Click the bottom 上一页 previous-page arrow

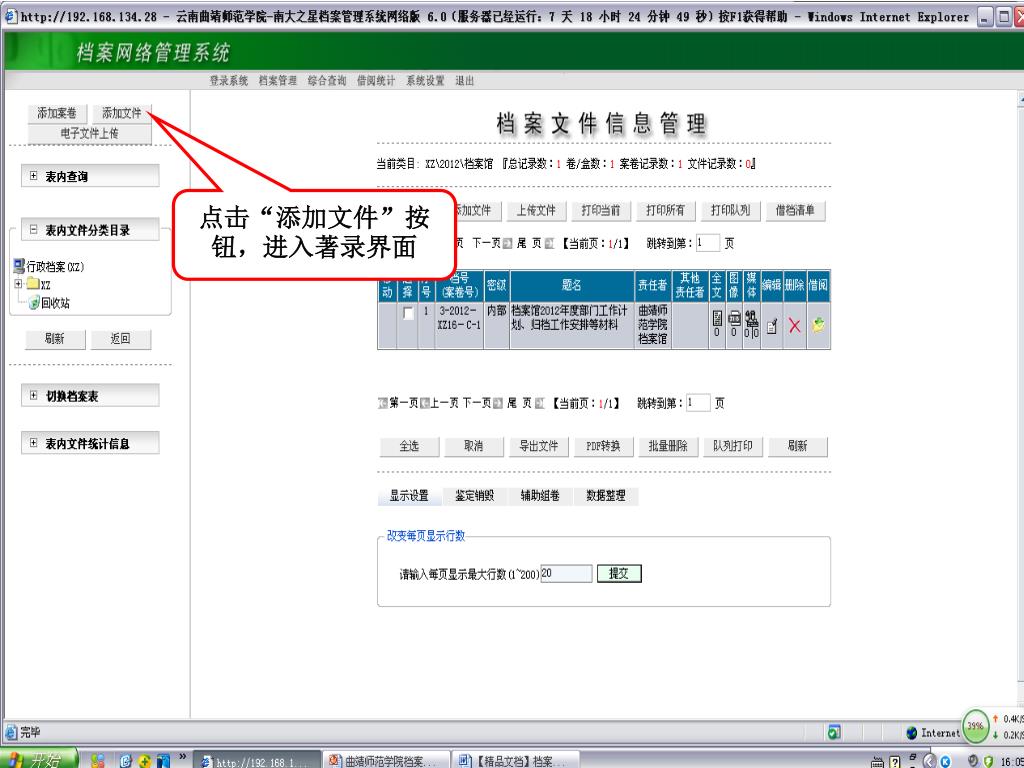pyautogui.click(x=424, y=404)
